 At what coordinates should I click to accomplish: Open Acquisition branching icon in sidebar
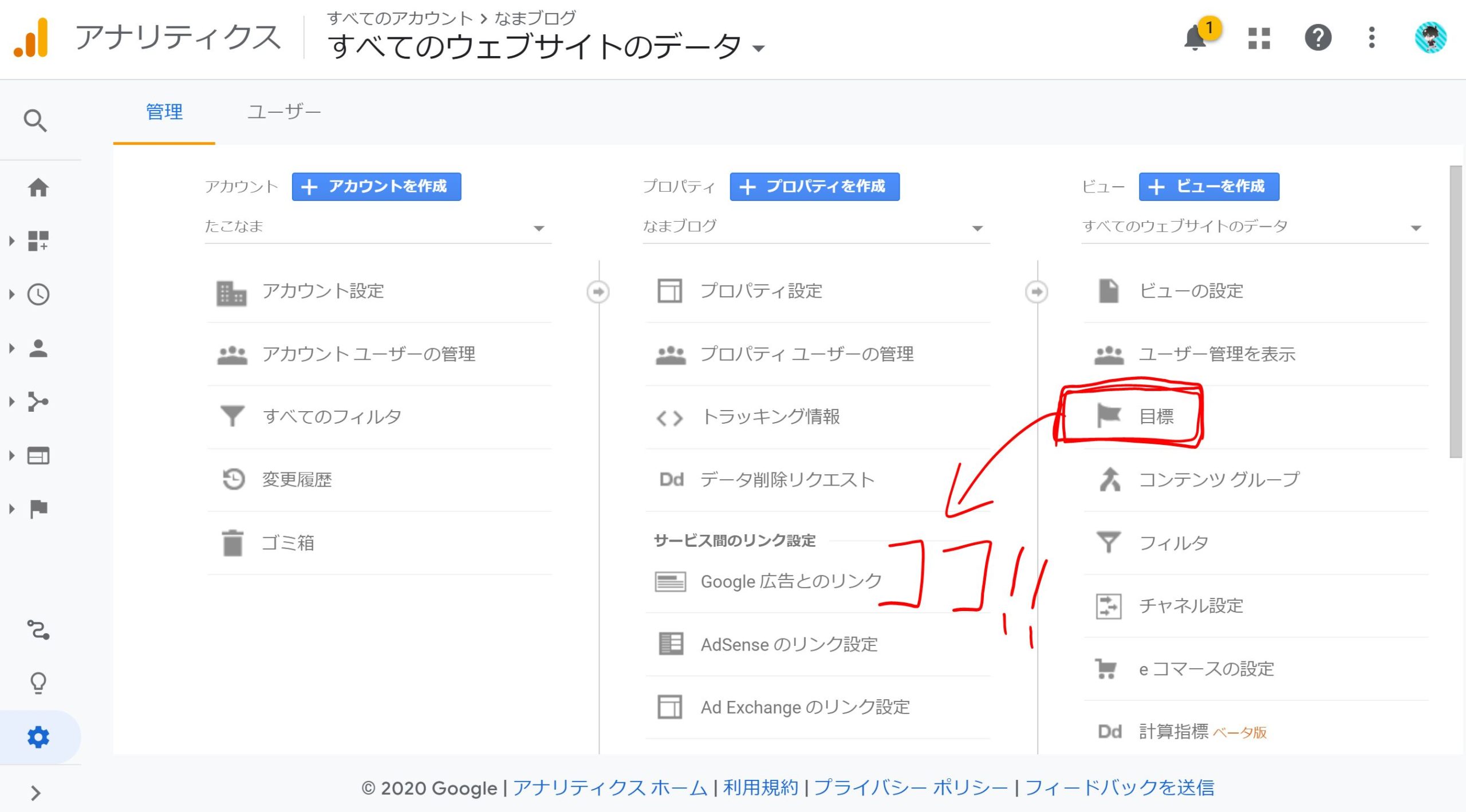coord(38,401)
